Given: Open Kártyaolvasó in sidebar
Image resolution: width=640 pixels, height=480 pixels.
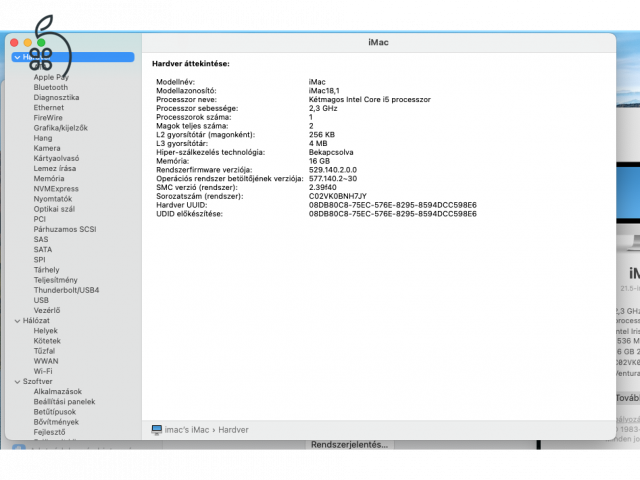Looking at the screenshot, I should coord(56,158).
